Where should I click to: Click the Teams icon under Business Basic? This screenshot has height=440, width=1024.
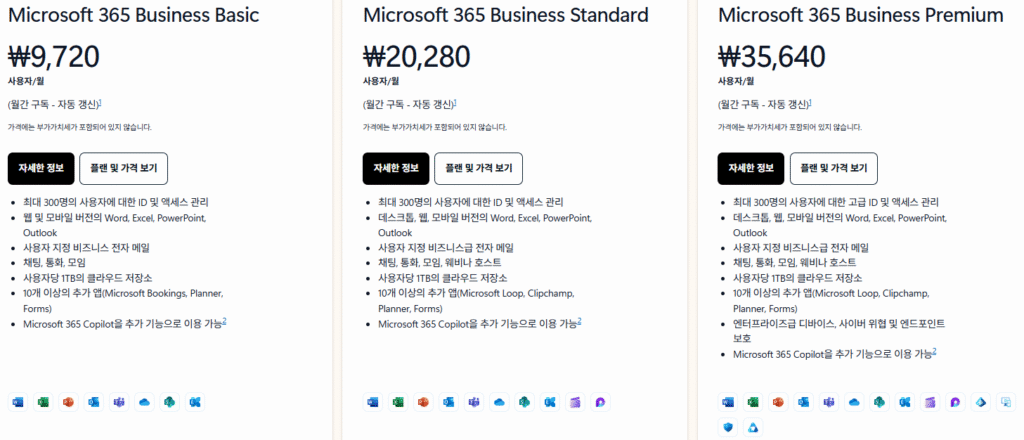[118, 401]
